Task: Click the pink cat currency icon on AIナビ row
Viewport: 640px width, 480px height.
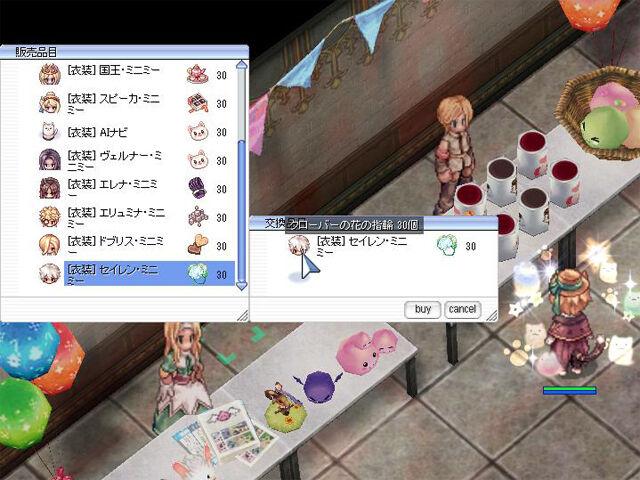Action: pyautogui.click(x=198, y=132)
